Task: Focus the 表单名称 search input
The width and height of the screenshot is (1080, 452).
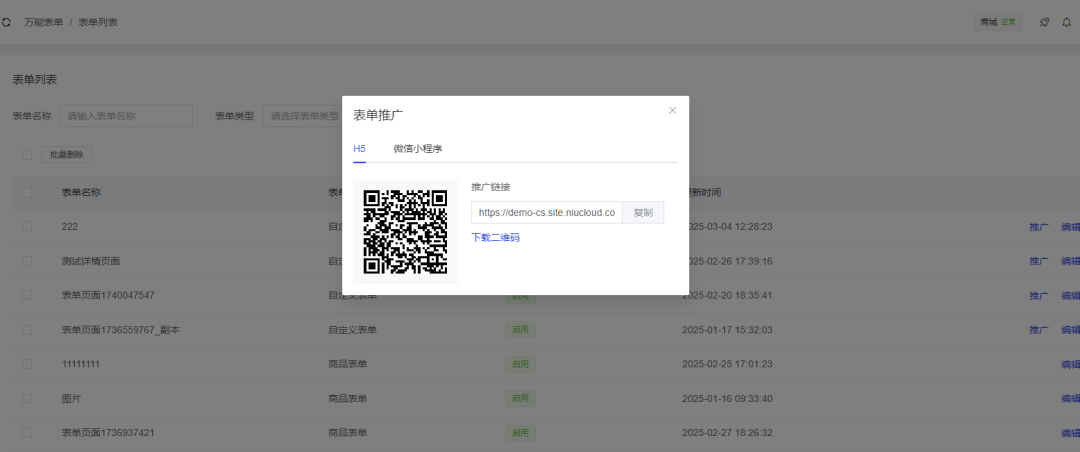Action: pos(126,116)
